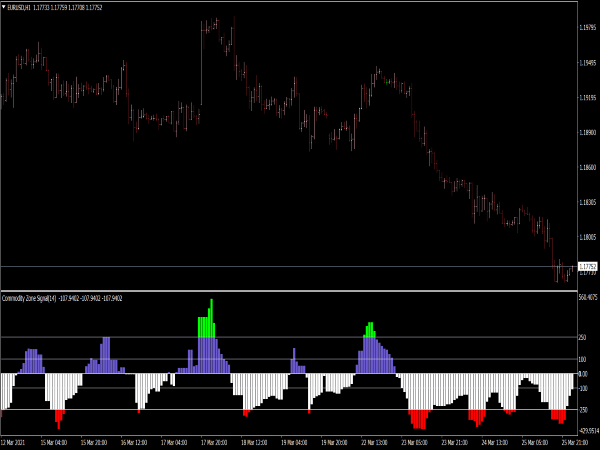Click the 19 Mar 20:00 time label

point(334,442)
